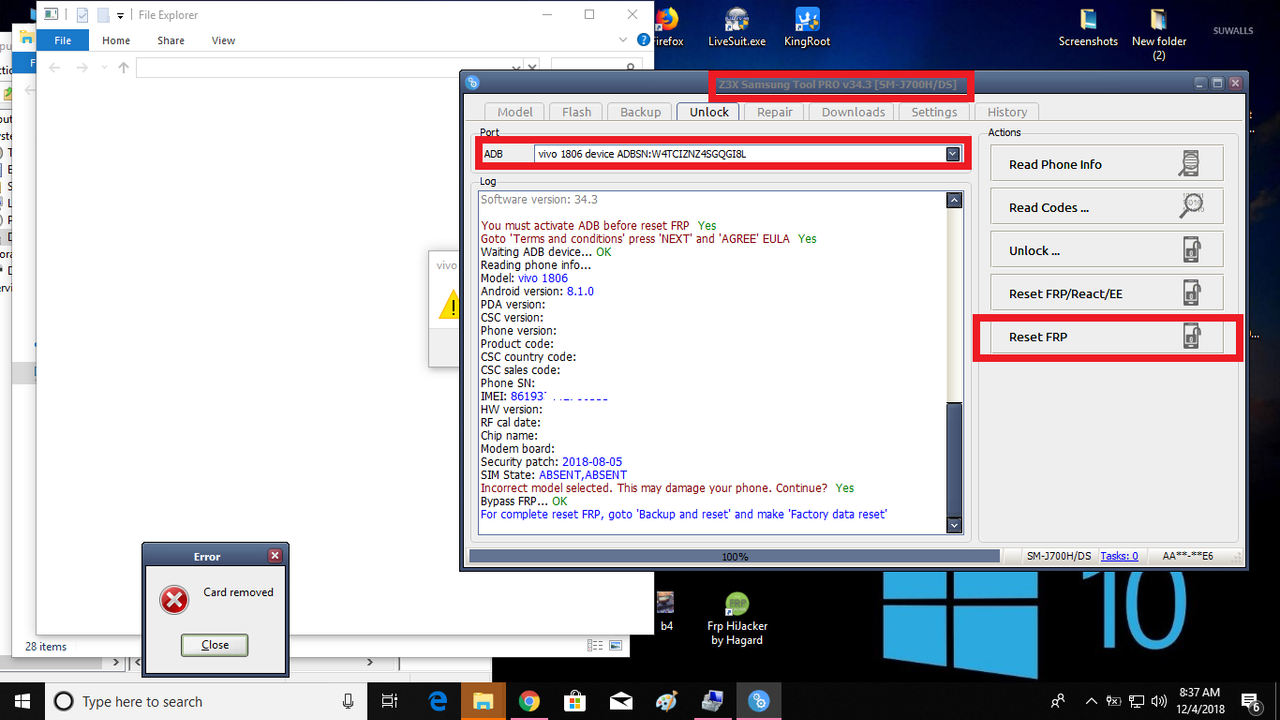Open Share ribbon tab in File Explorer
This screenshot has height=720, width=1280.
[x=170, y=40]
